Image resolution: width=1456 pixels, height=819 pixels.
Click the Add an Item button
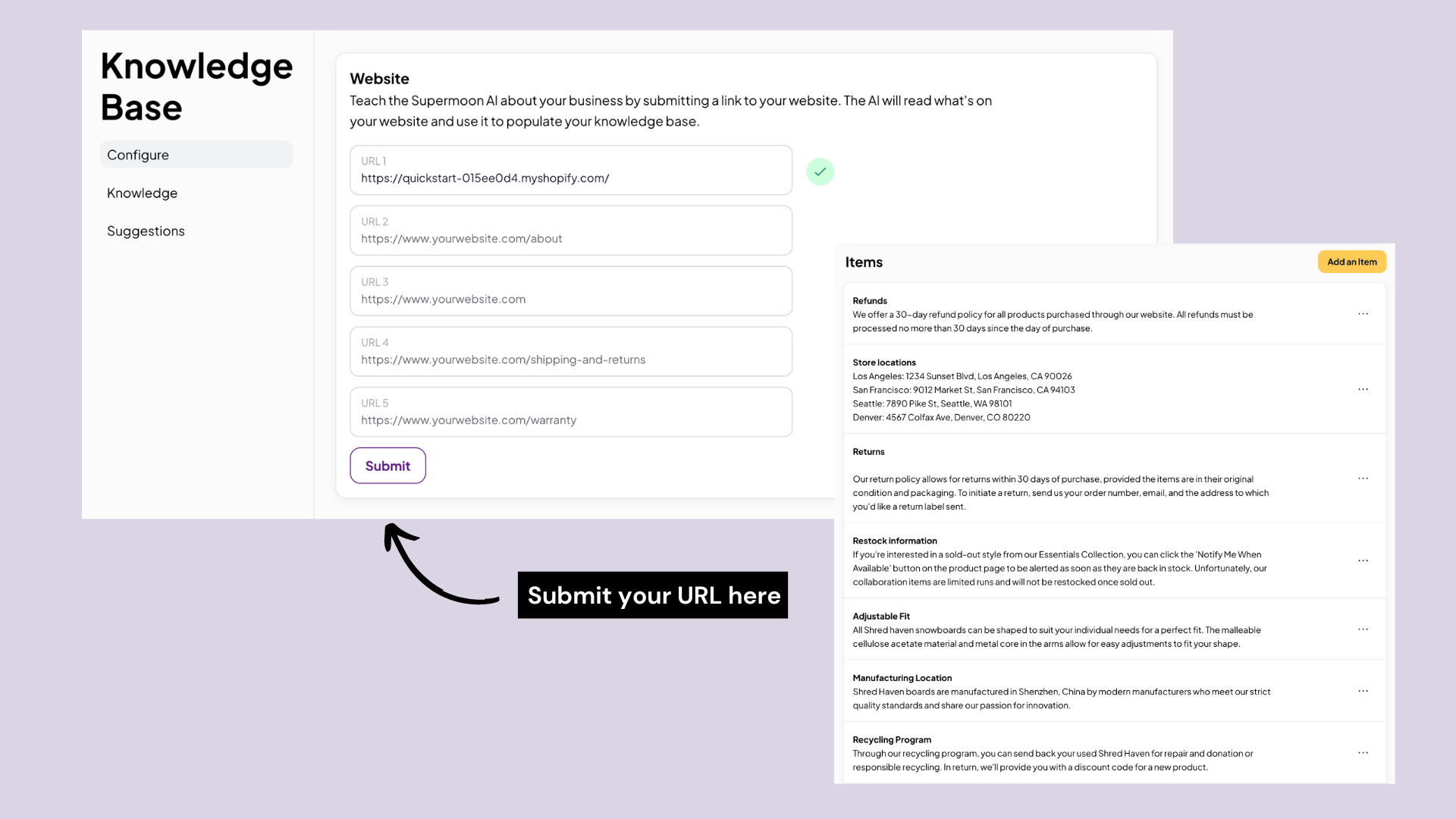[1352, 261]
